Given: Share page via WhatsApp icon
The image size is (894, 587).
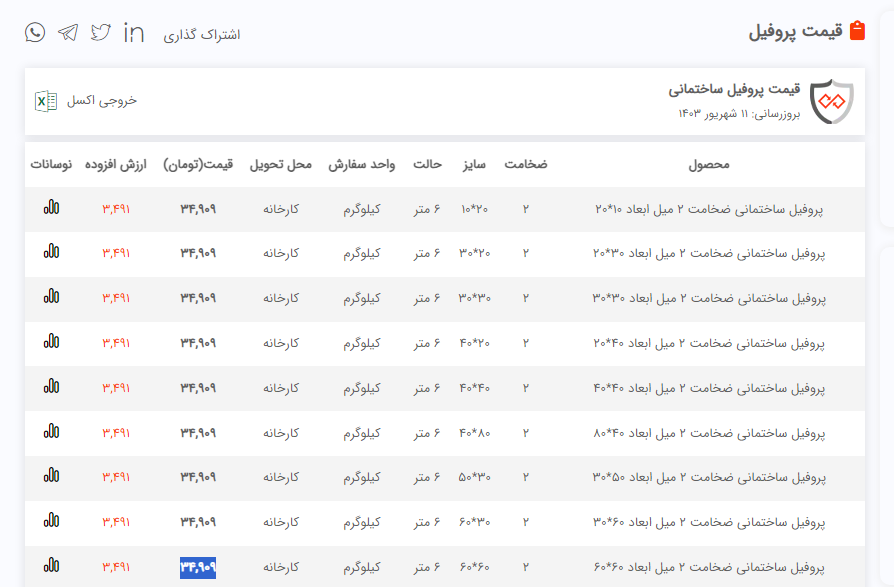Looking at the screenshot, I should click(36, 32).
